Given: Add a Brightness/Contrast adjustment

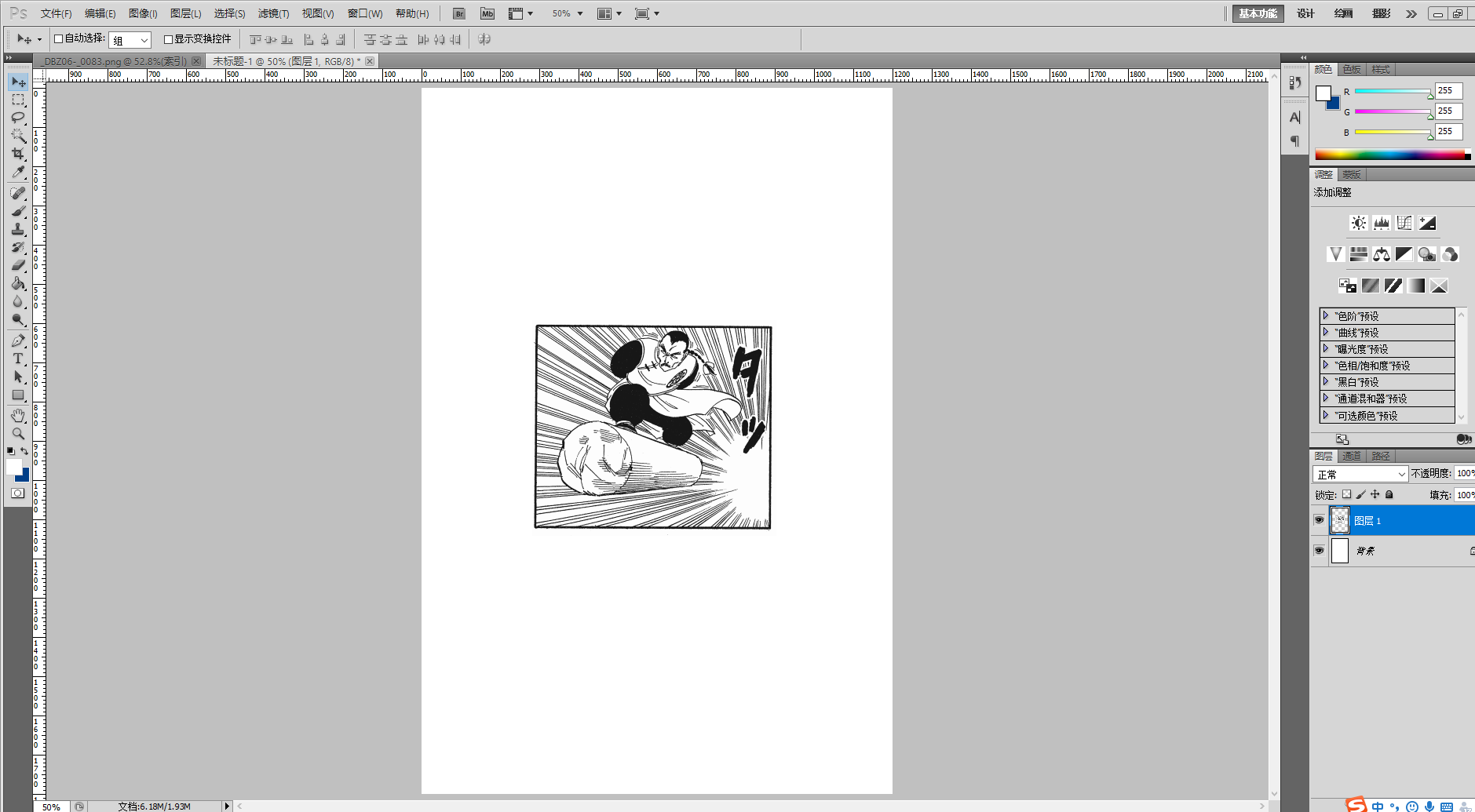Looking at the screenshot, I should coord(1358,223).
